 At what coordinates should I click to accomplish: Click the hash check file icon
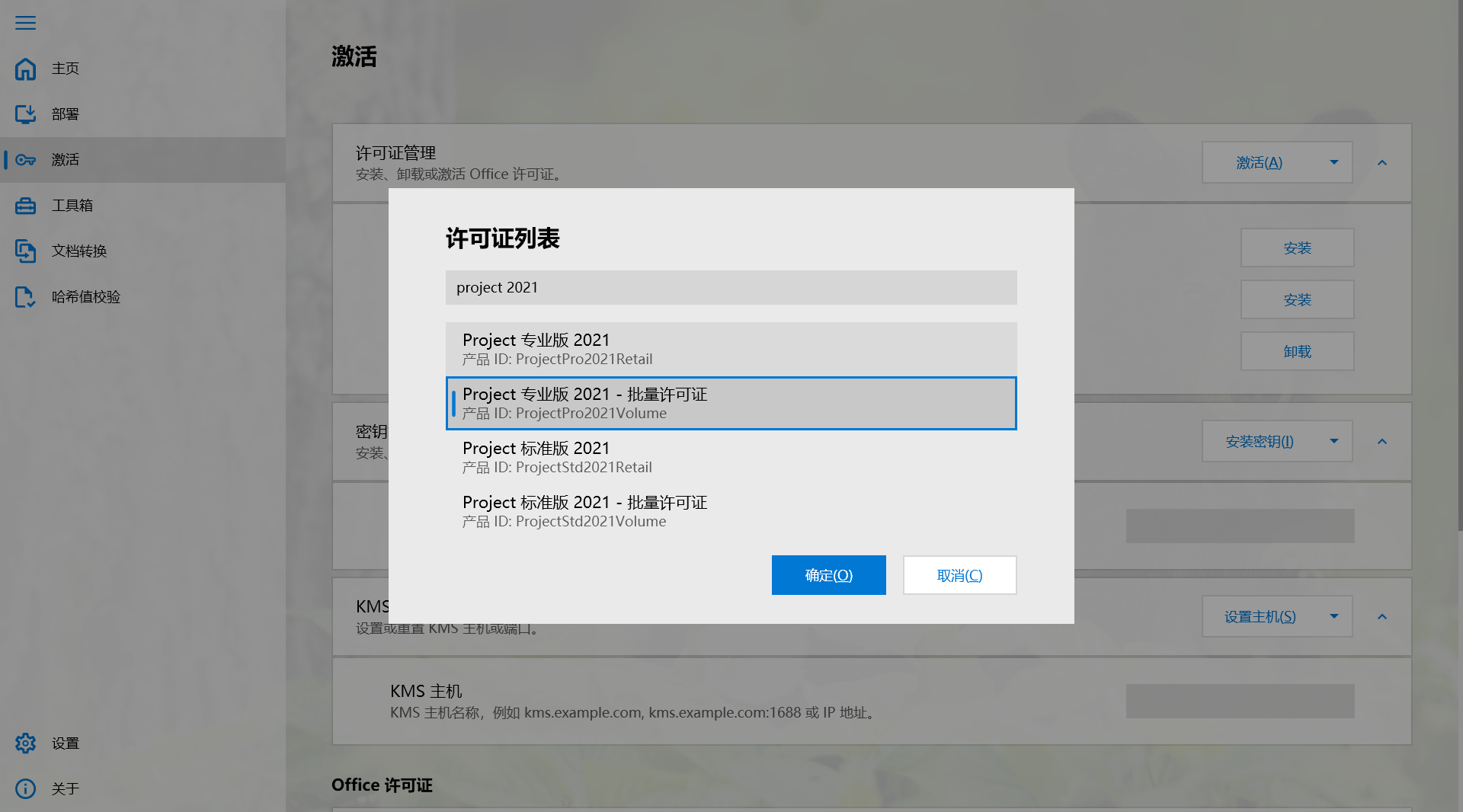[25, 297]
